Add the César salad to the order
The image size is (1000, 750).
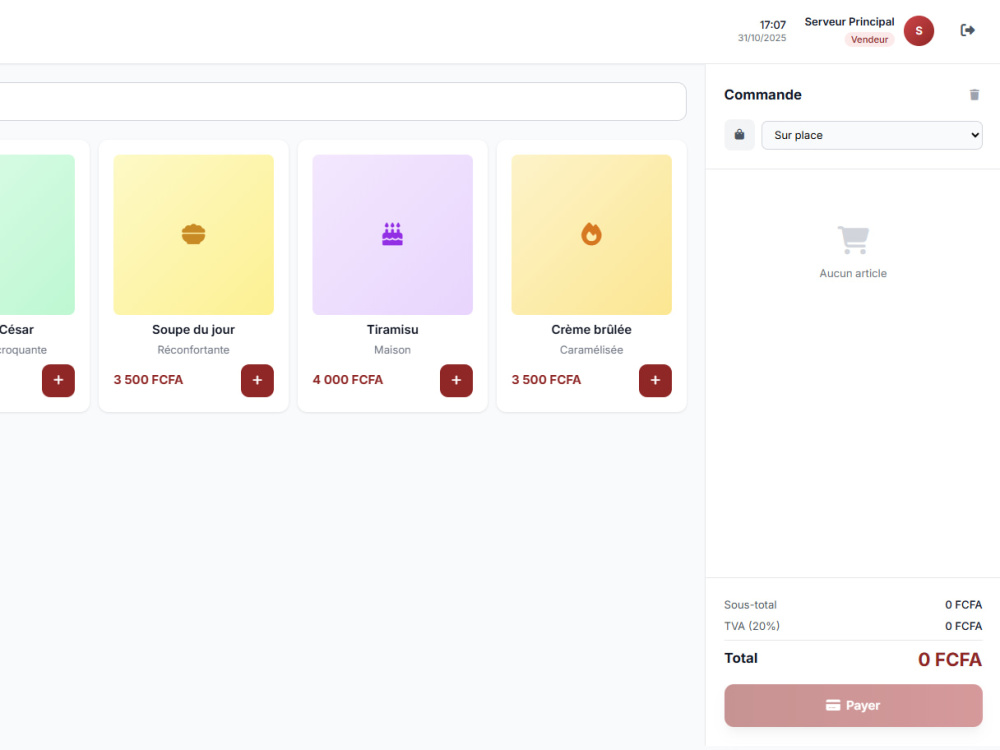58,380
